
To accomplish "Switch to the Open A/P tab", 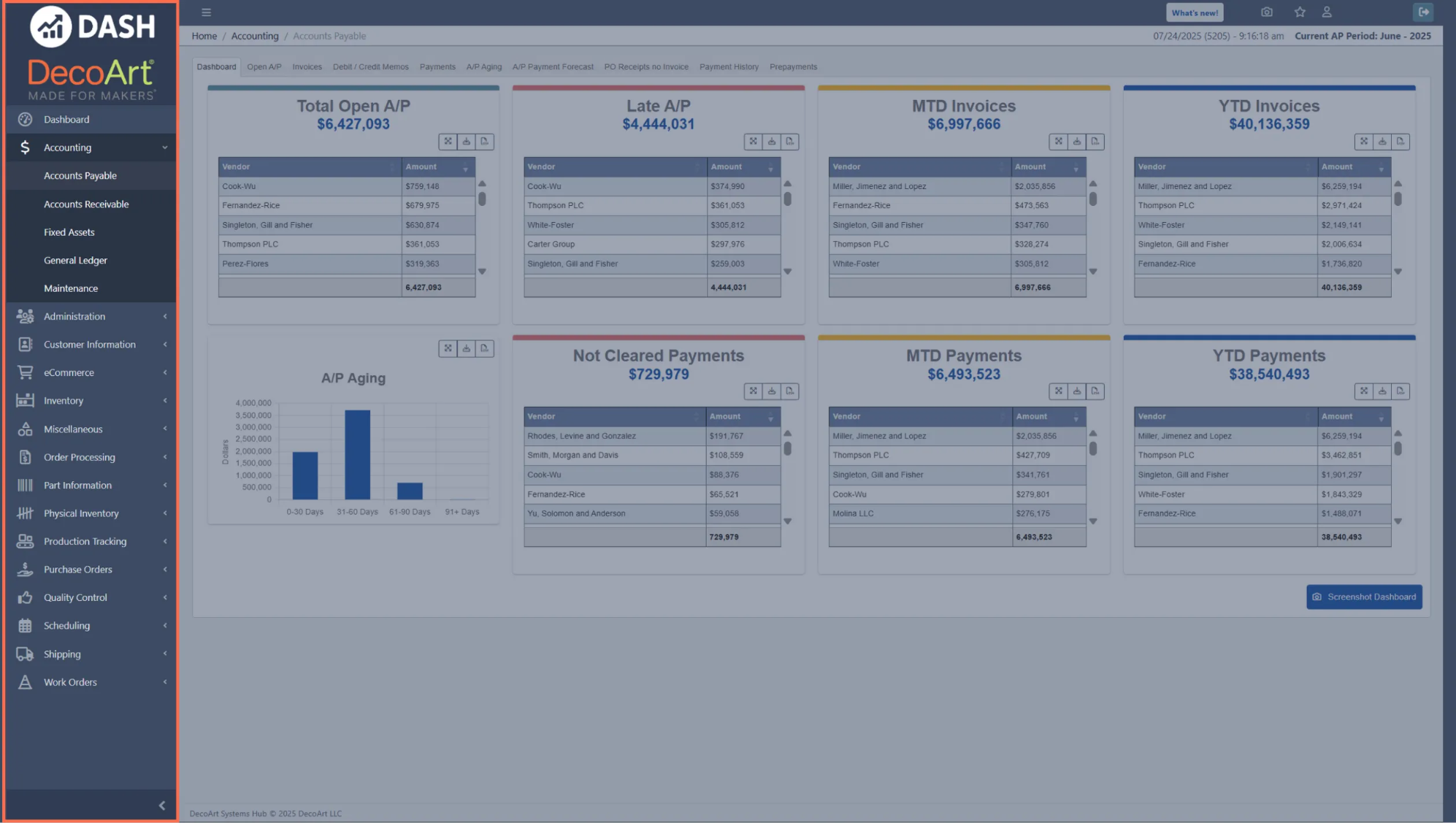I will point(264,66).
